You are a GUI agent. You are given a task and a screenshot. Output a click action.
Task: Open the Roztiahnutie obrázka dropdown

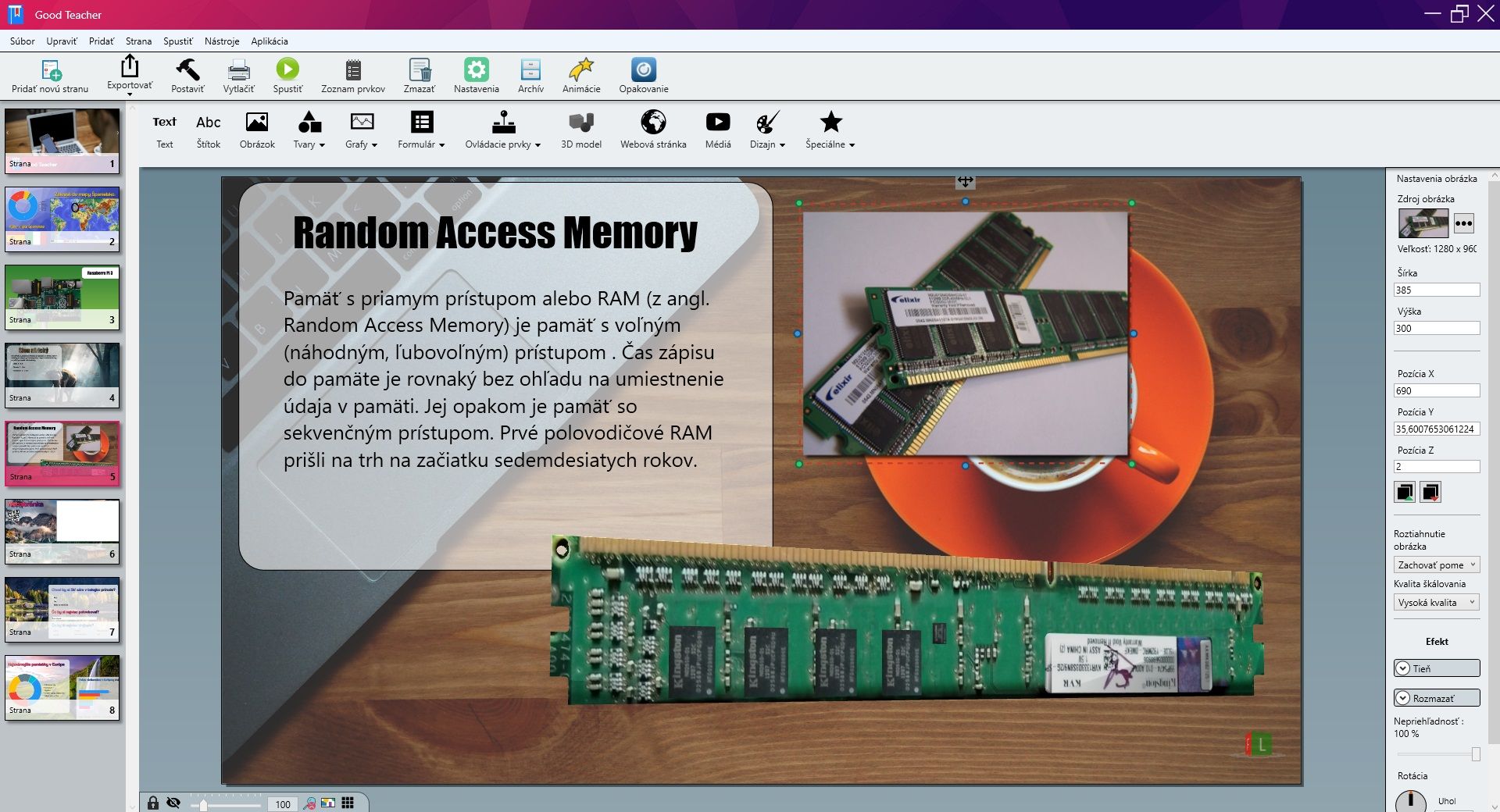click(1436, 564)
